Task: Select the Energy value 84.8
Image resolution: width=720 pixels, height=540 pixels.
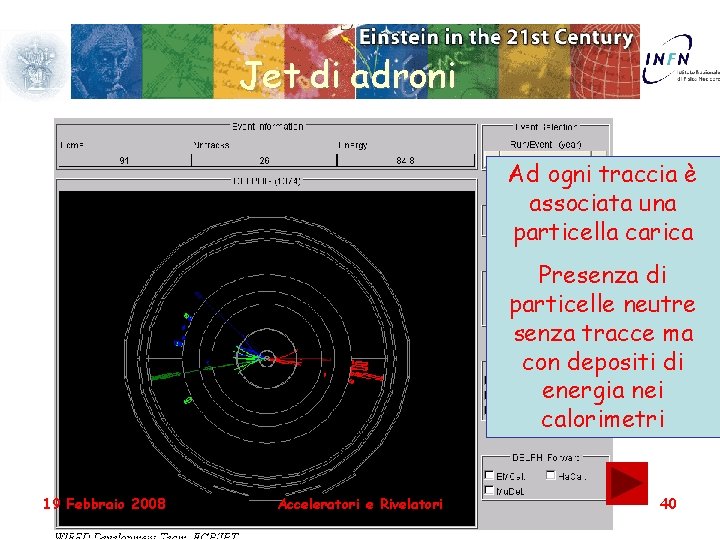Action: coord(405,161)
